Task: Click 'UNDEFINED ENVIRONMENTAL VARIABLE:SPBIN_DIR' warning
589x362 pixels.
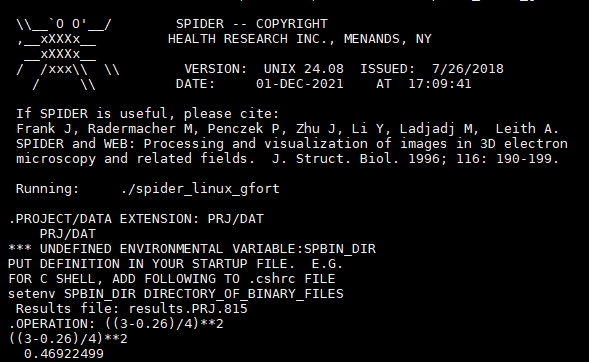Action: (x=208, y=249)
